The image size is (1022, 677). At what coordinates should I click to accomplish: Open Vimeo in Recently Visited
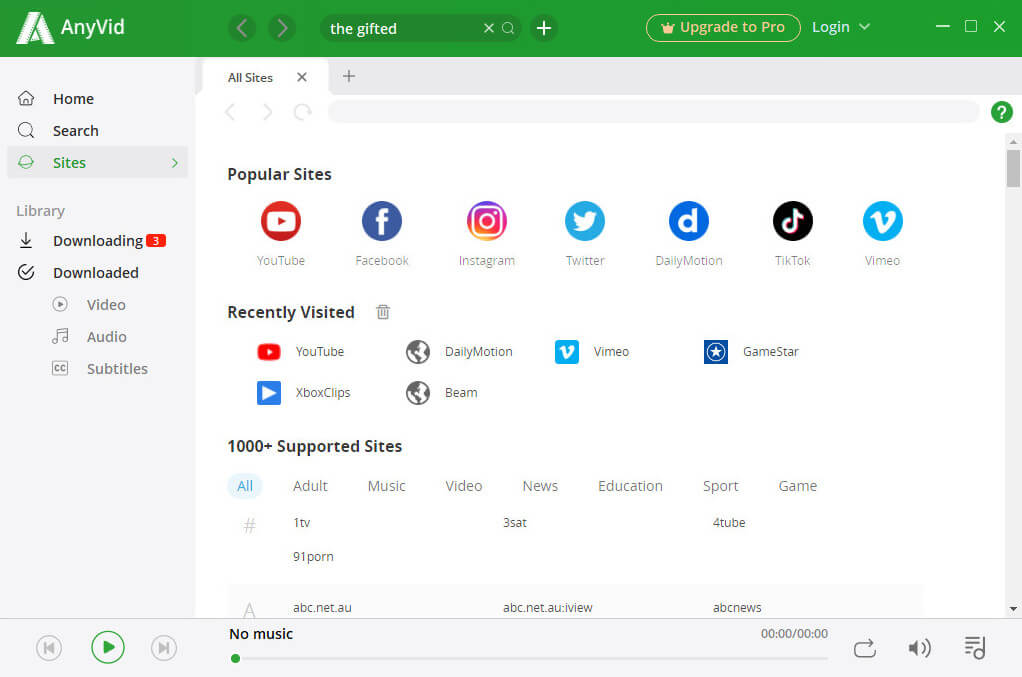592,352
